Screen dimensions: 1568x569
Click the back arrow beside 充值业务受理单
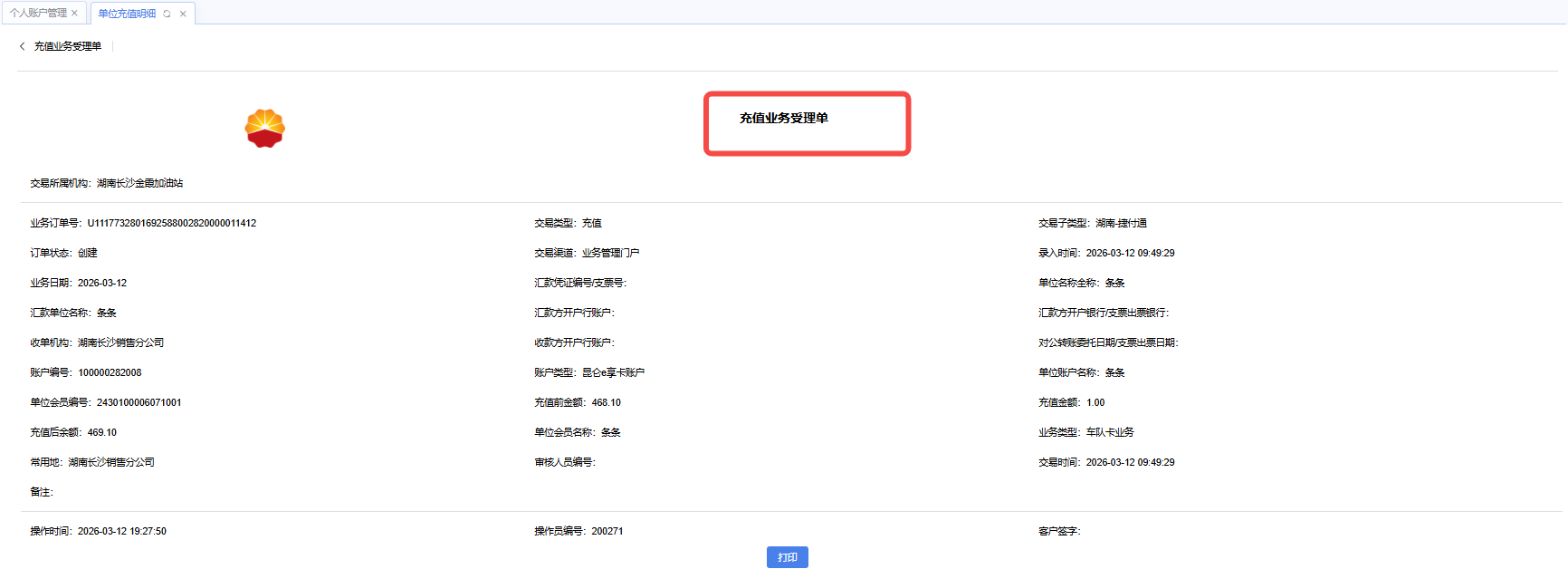pyautogui.click(x=23, y=46)
